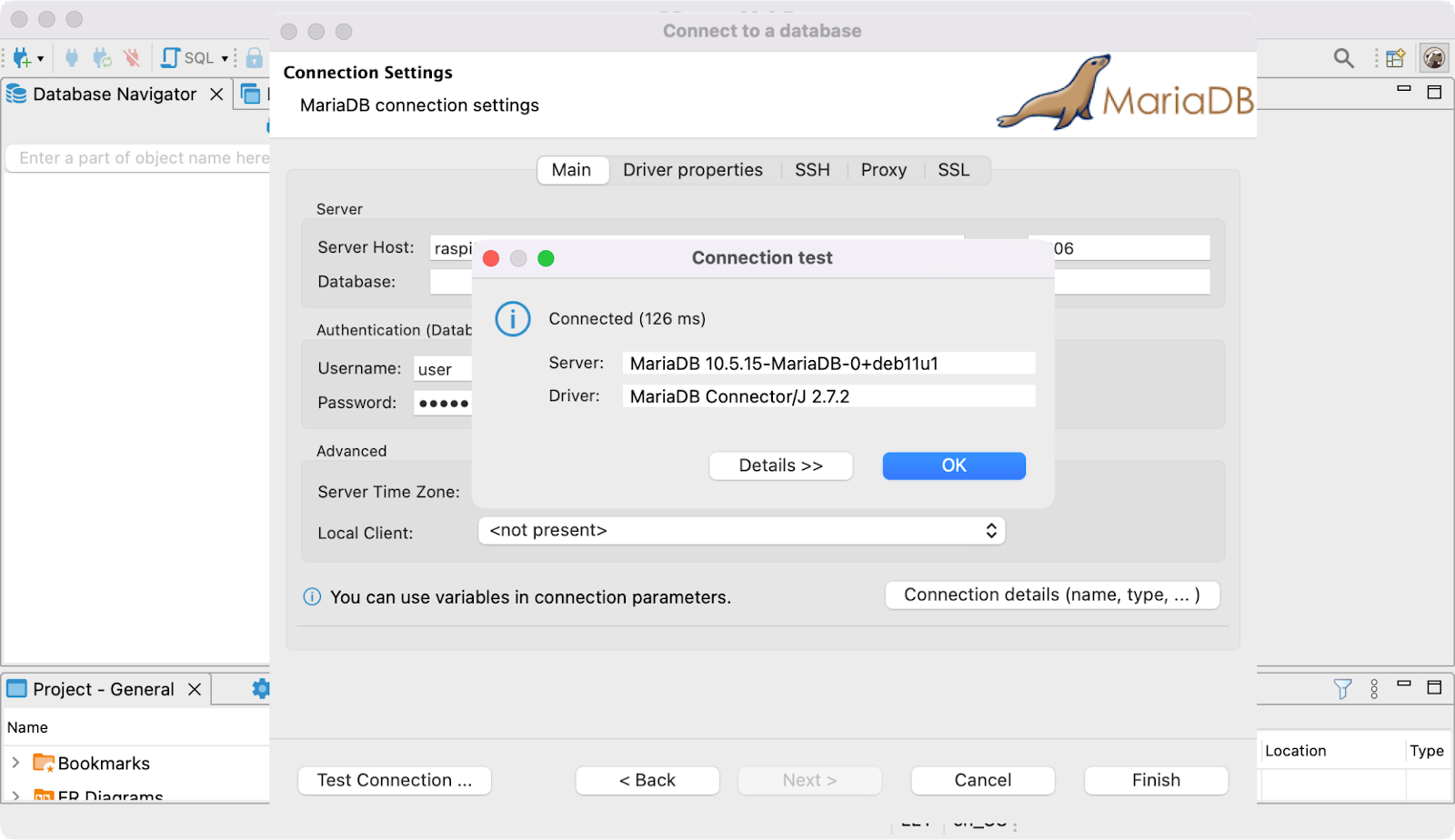1455x840 pixels.
Task: Click the Reconnect plug icon with green arrows
Action: [102, 58]
